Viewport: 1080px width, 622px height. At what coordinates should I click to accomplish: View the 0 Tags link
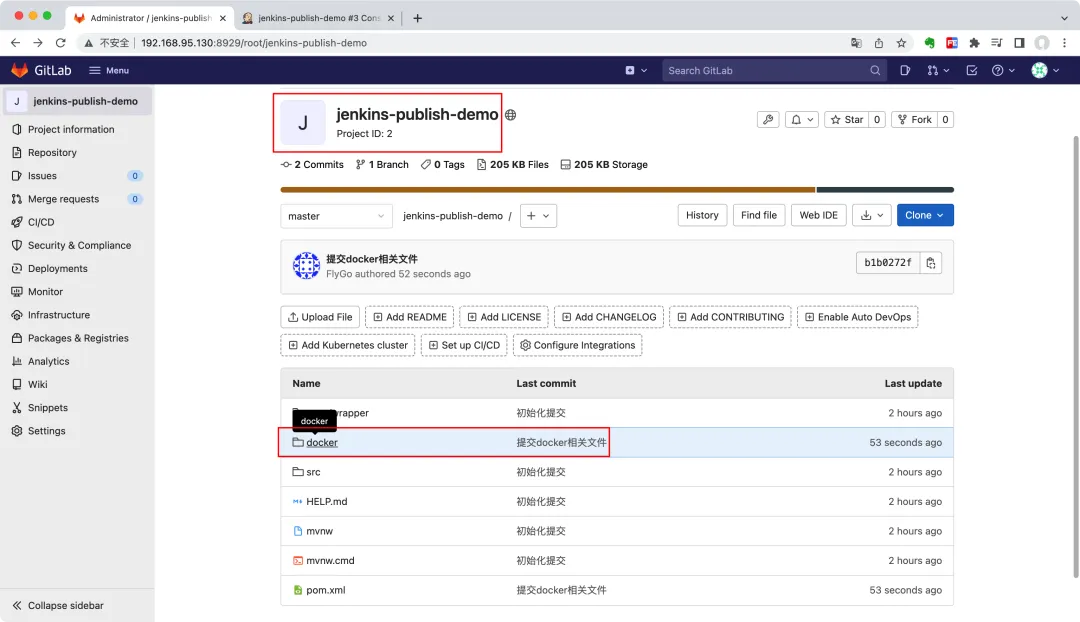(x=443, y=165)
